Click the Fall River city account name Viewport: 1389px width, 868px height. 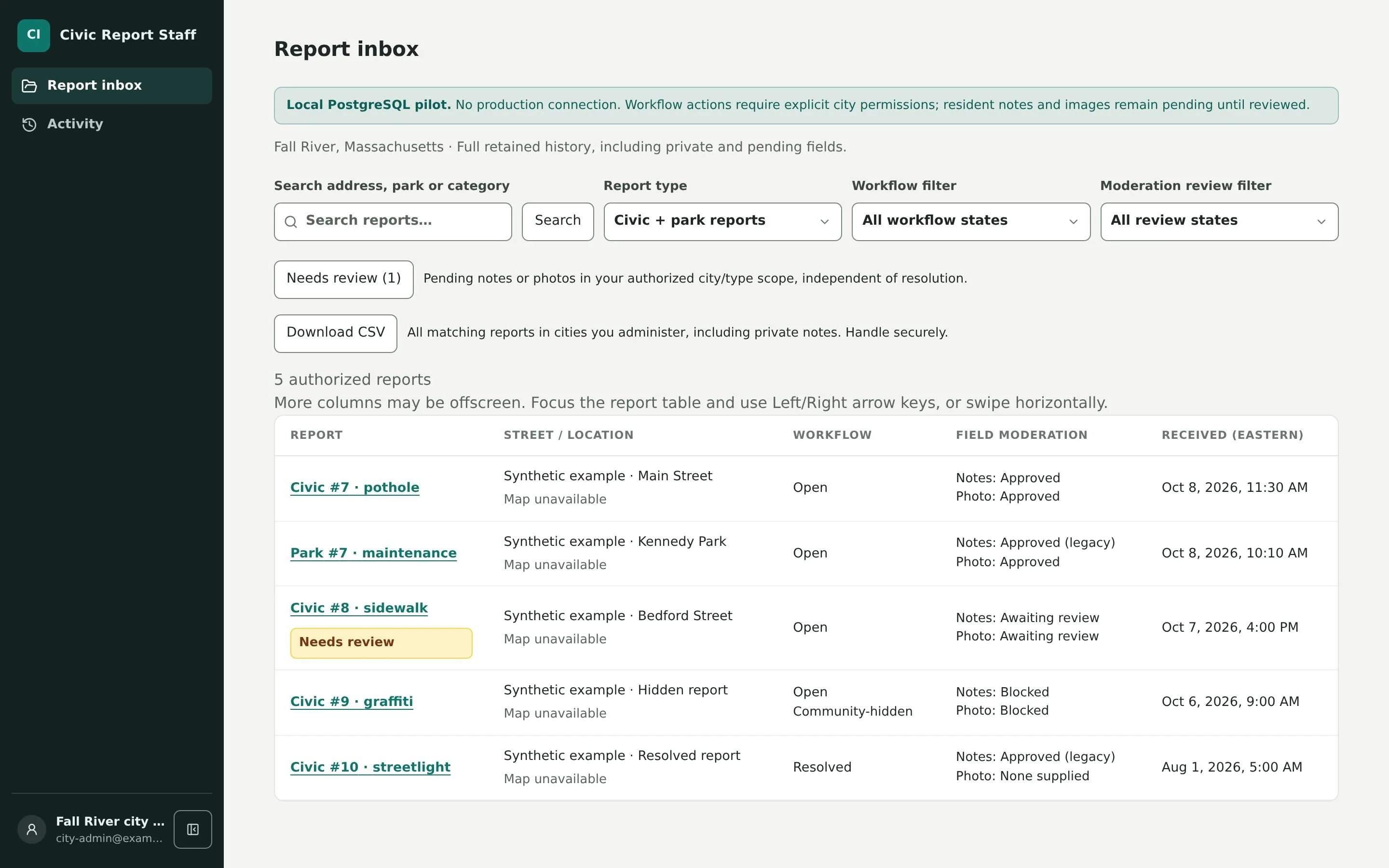tap(110, 822)
